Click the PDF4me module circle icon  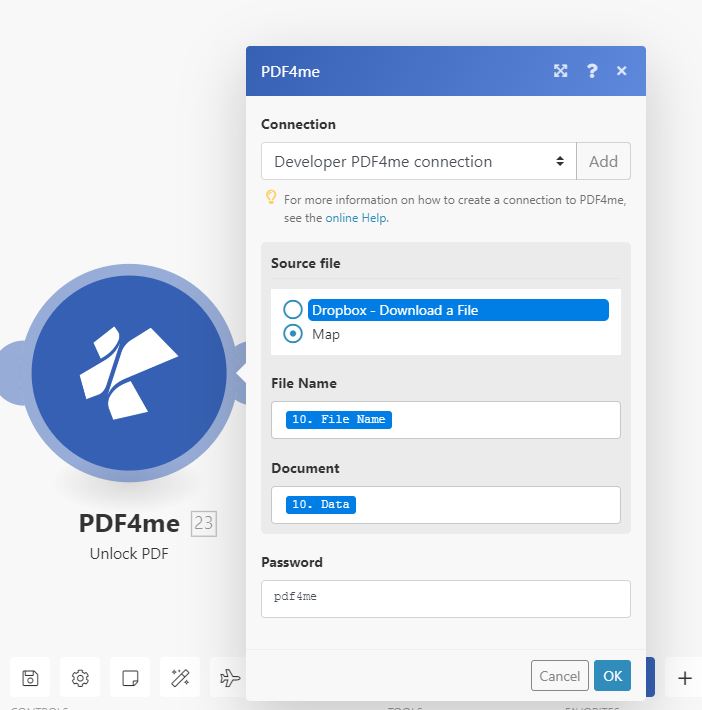[129, 373]
